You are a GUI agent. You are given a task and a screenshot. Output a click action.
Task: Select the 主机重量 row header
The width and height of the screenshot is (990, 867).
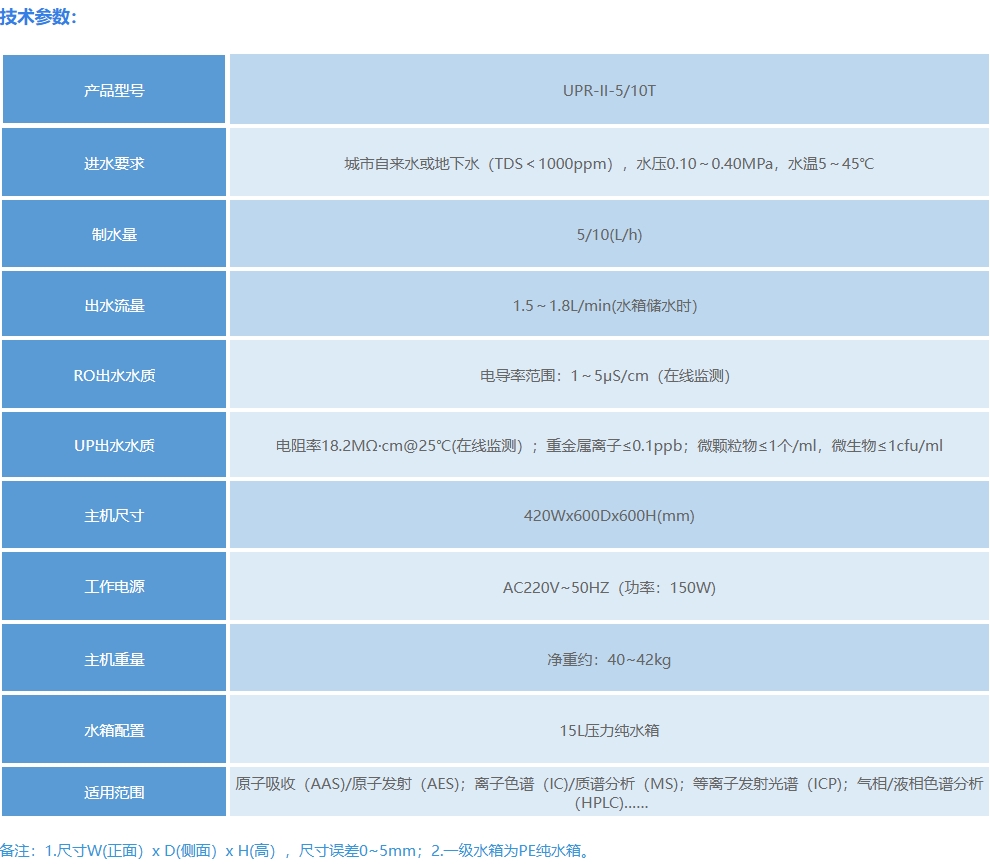[x=114, y=658]
